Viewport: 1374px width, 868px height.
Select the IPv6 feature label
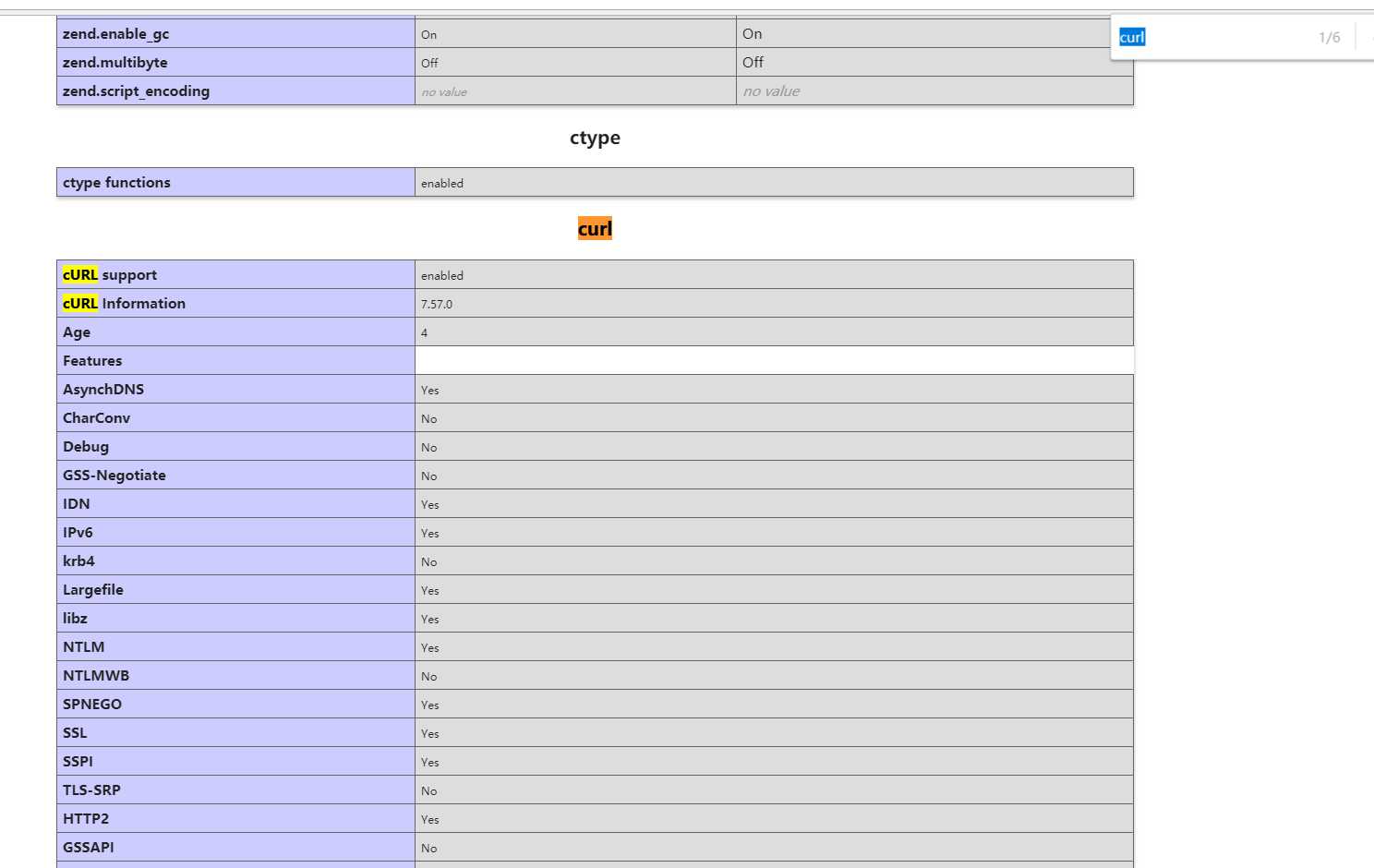[78, 533]
